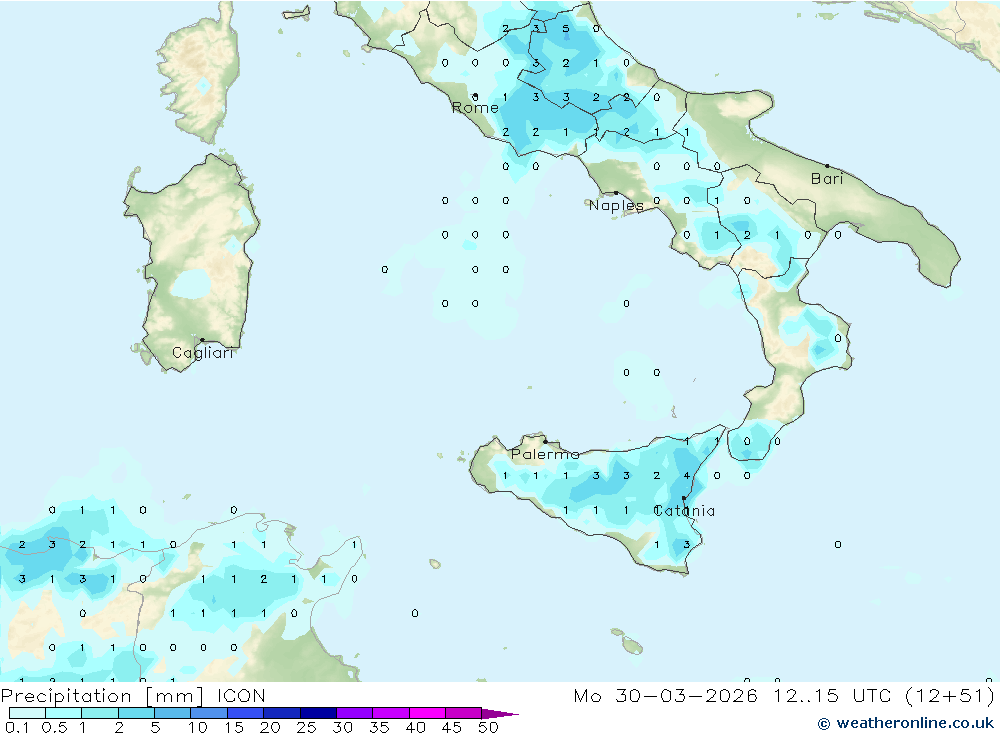The height and width of the screenshot is (733, 1000).
Task: Click the precipitation value '5' north of Rome
Action: [566, 29]
